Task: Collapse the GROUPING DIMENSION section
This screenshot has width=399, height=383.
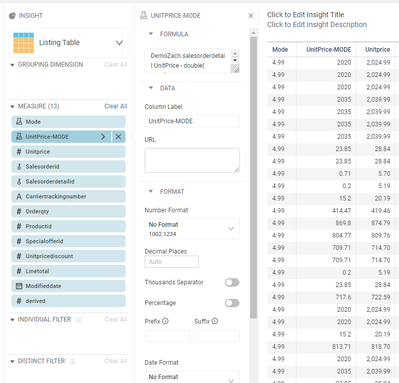Action: [x=12, y=65]
